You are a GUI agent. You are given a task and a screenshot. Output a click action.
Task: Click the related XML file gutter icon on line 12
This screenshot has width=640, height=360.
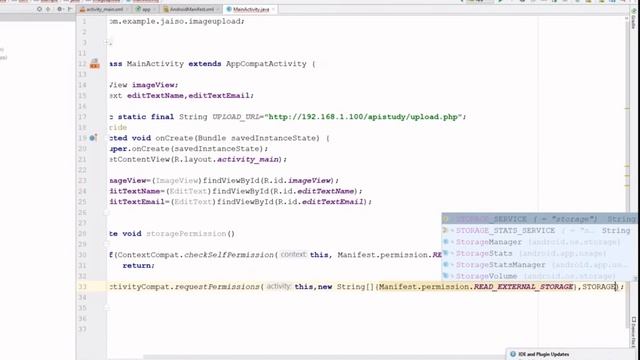click(95, 64)
